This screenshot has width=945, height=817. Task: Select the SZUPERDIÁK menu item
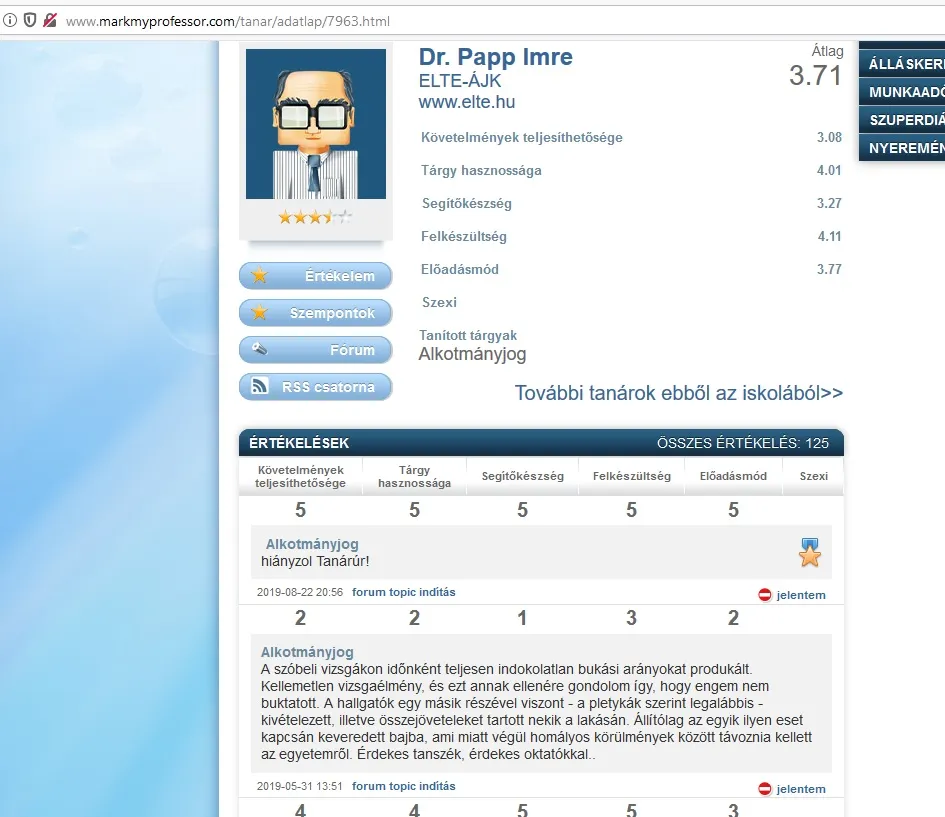905,120
